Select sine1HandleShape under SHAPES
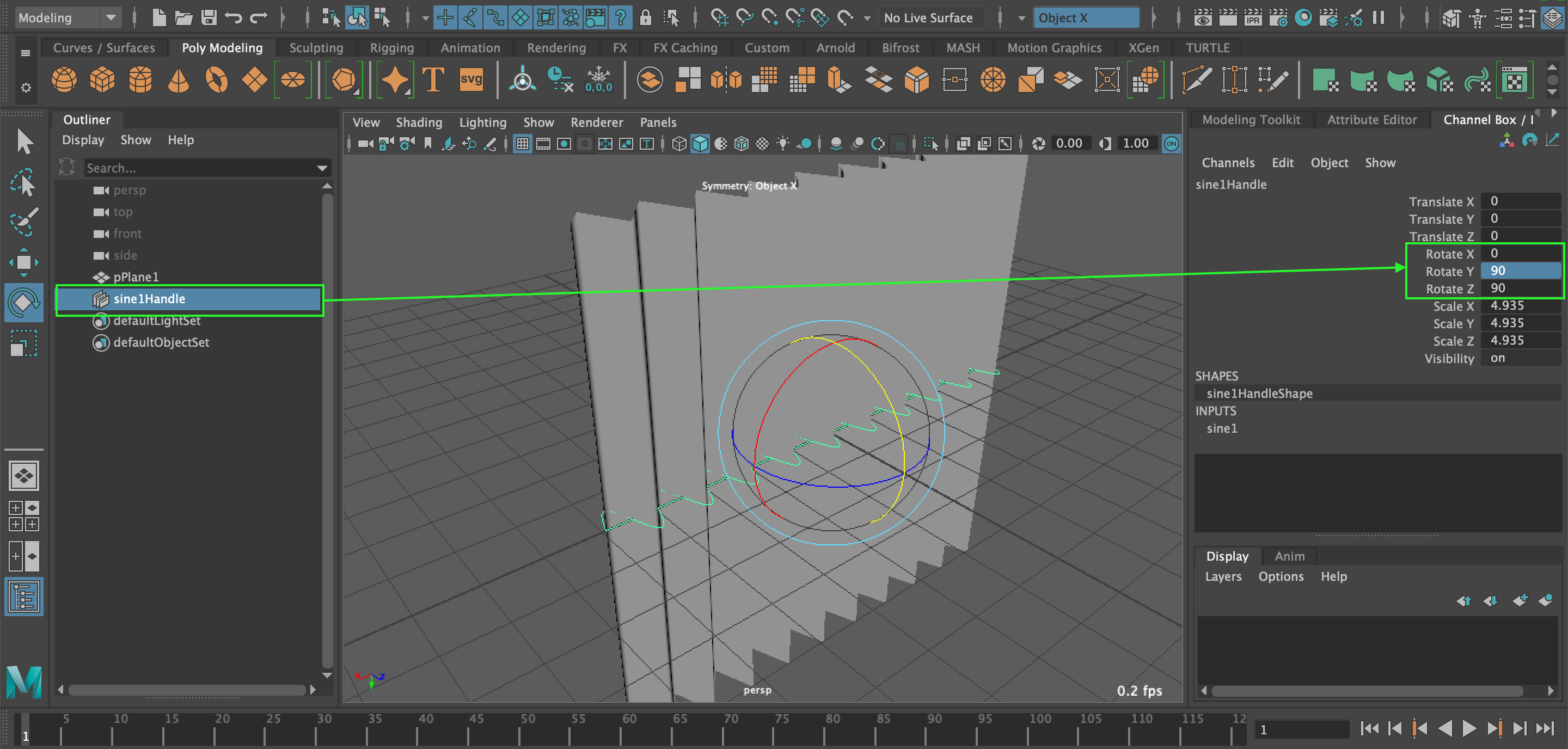 click(1259, 394)
